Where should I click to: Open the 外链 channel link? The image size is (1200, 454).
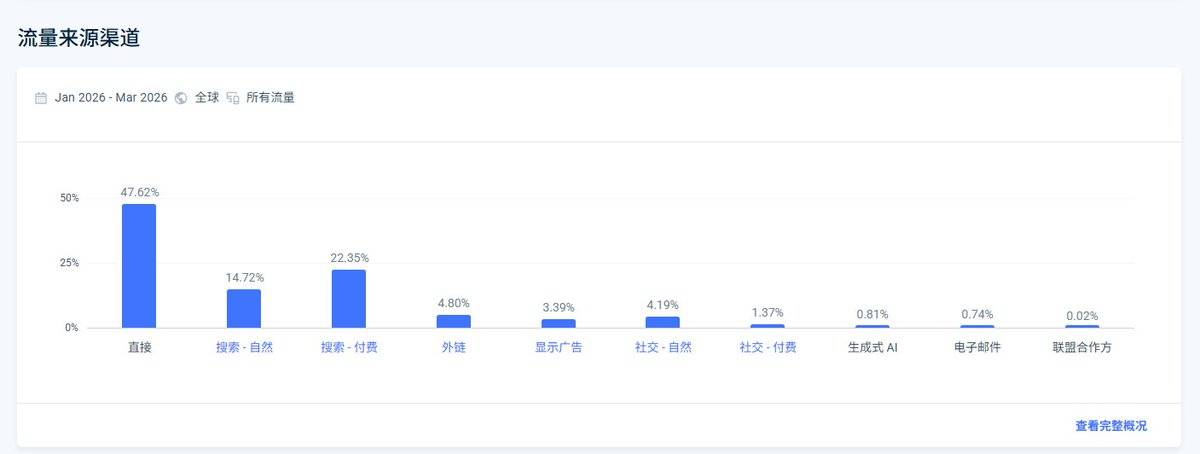coord(454,348)
